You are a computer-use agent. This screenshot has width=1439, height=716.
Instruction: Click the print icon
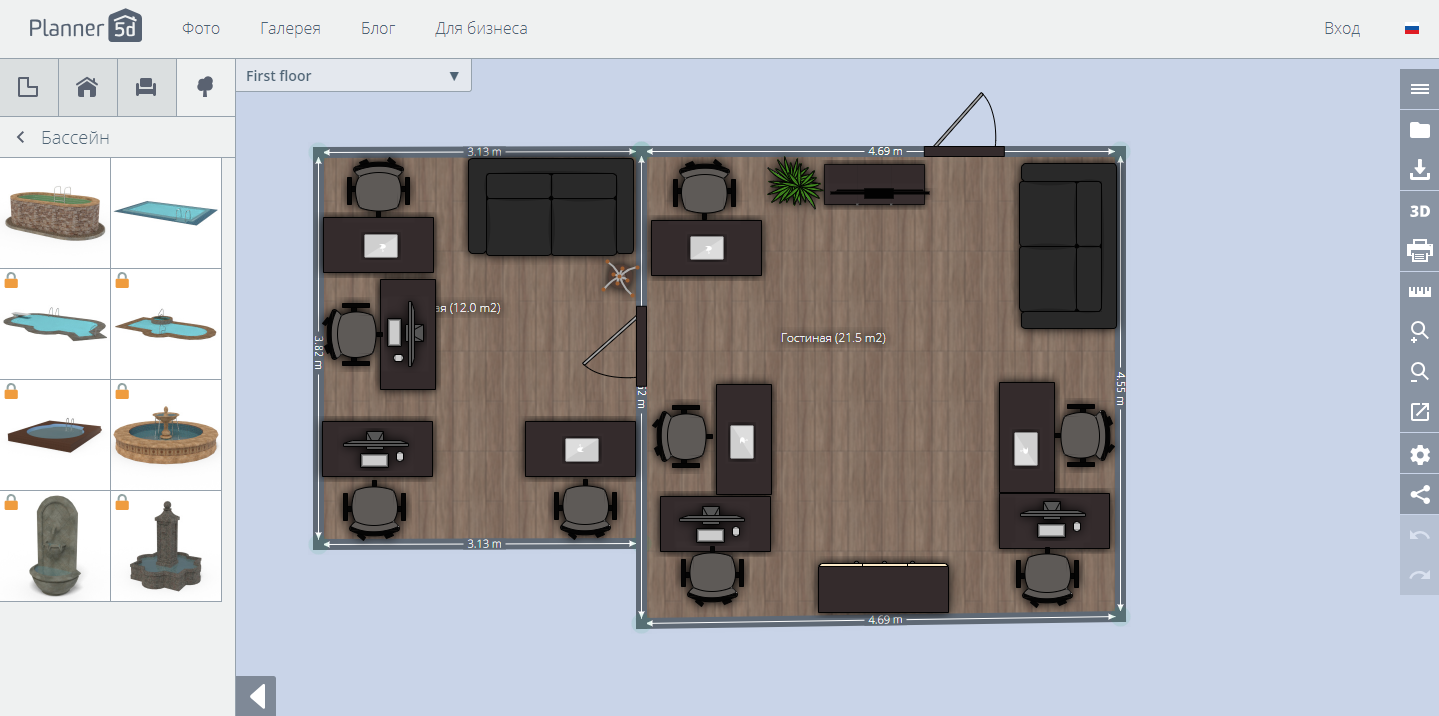coord(1419,251)
